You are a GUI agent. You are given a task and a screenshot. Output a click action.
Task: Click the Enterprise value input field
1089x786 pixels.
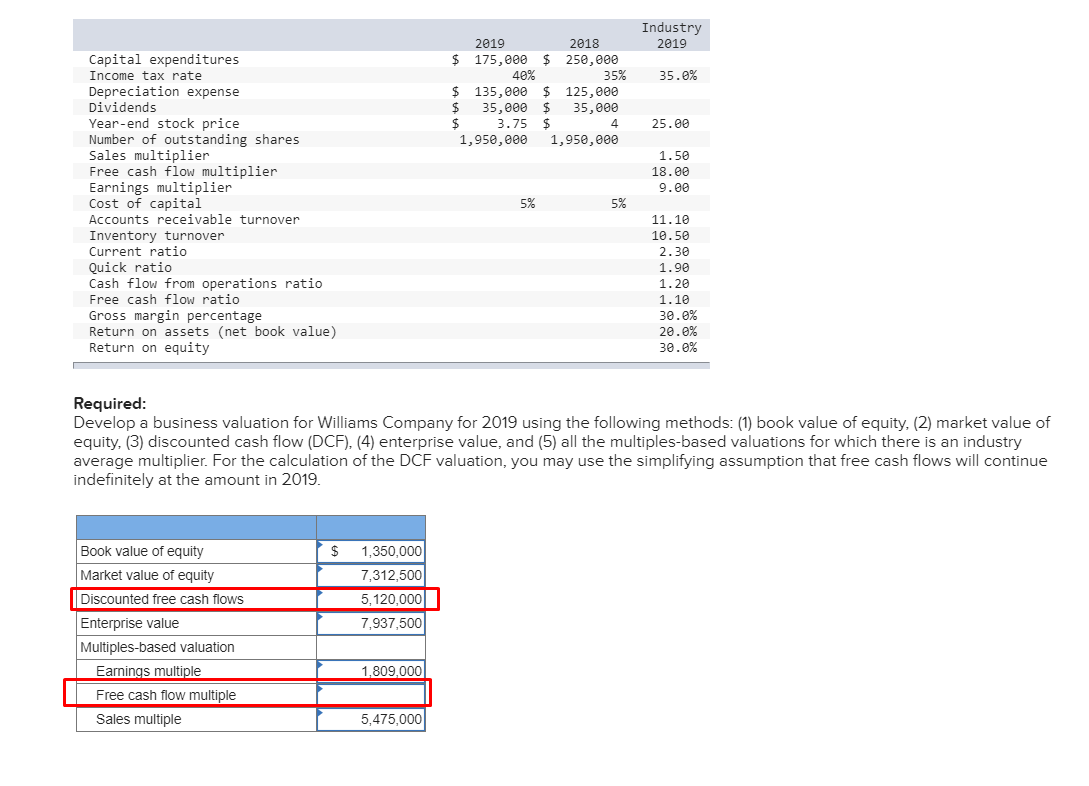click(x=371, y=623)
